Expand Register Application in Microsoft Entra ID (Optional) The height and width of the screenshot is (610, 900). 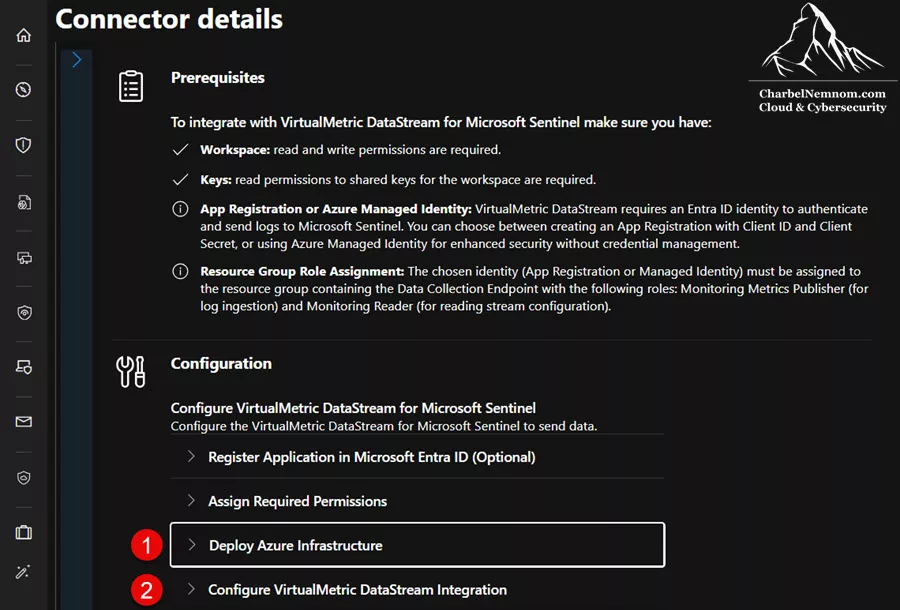(417, 457)
